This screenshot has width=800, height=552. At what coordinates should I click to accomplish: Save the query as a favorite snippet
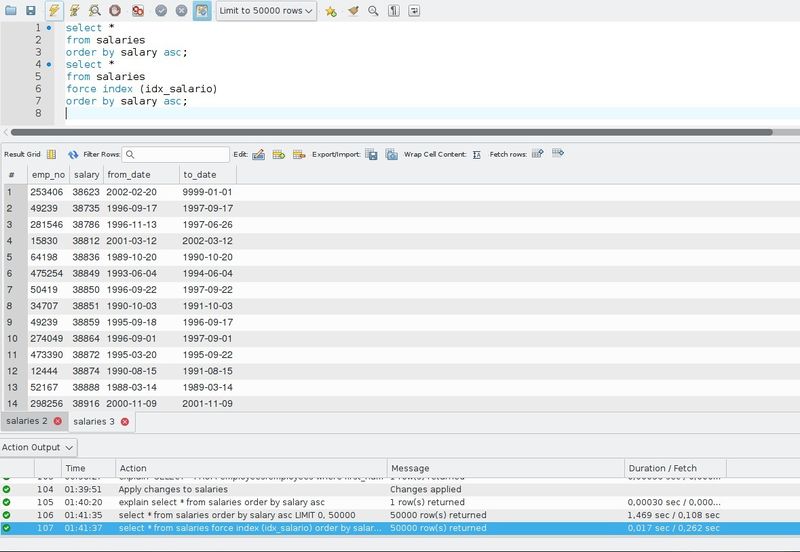pyautogui.click(x=331, y=11)
